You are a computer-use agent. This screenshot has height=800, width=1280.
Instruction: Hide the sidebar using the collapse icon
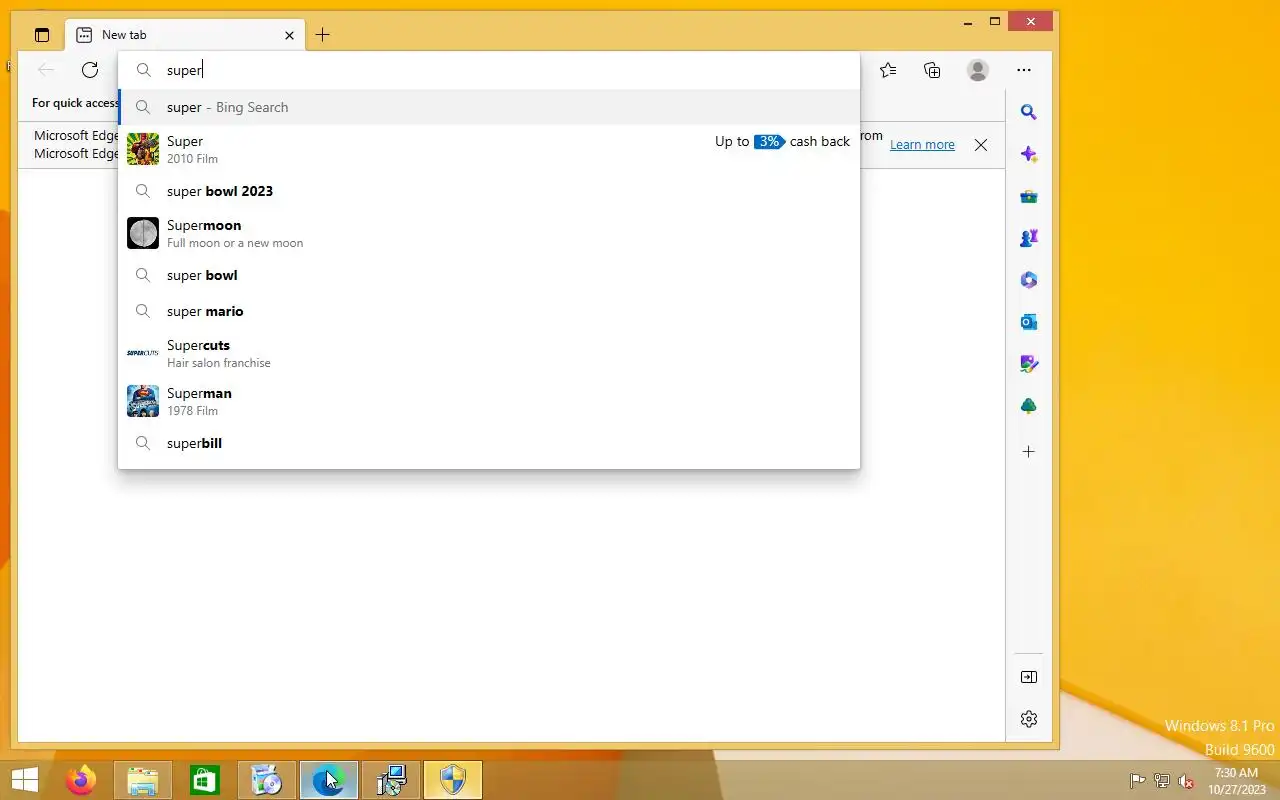1029,677
